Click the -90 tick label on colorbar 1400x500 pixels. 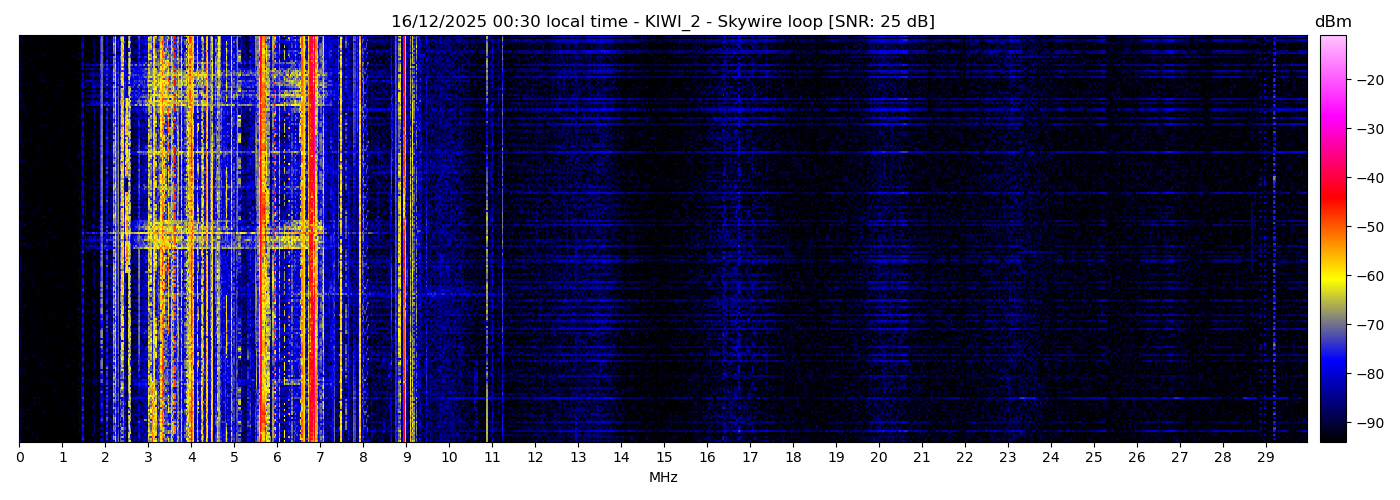[x=1369, y=423]
